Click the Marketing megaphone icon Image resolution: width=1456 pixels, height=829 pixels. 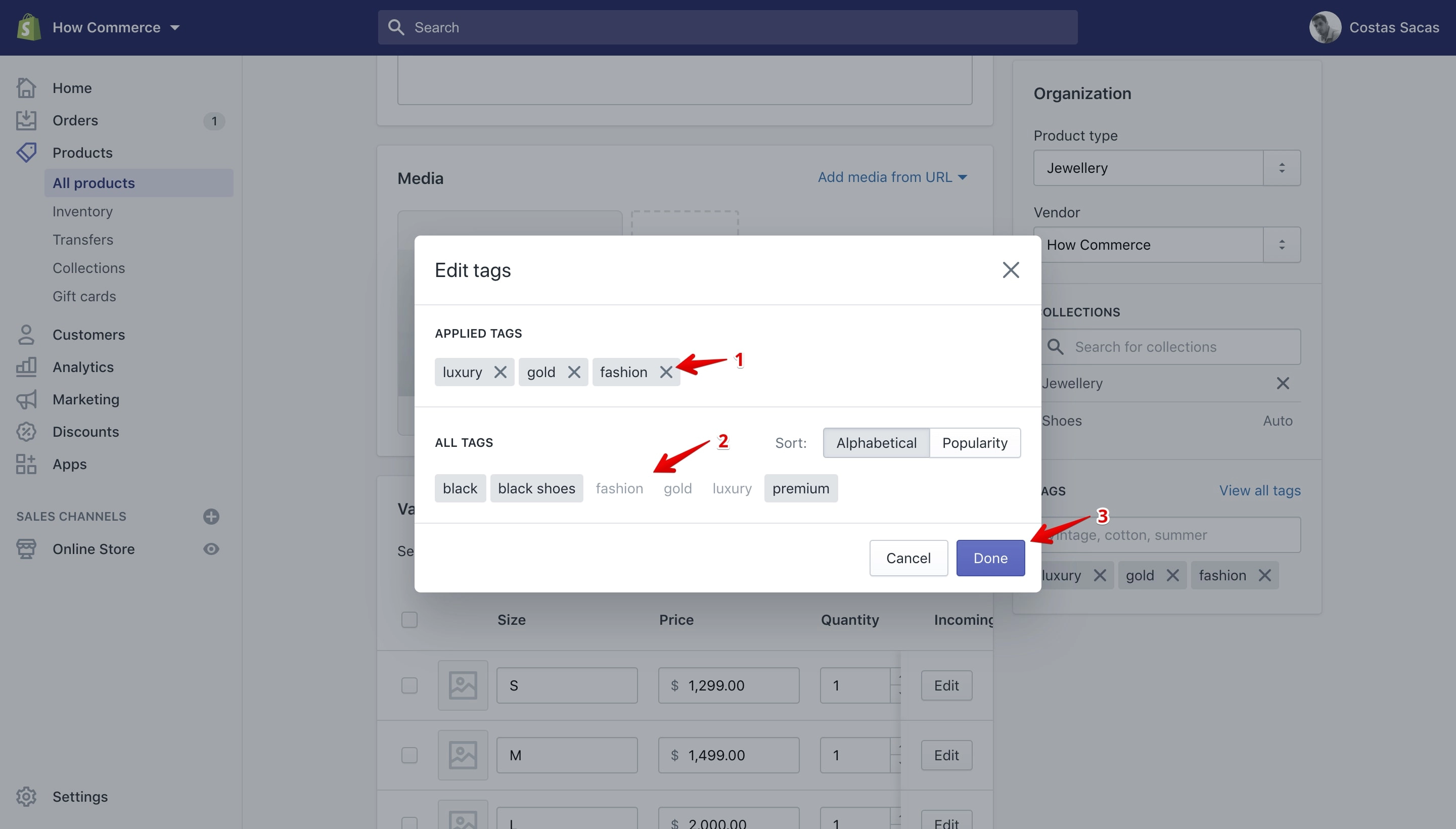point(26,400)
